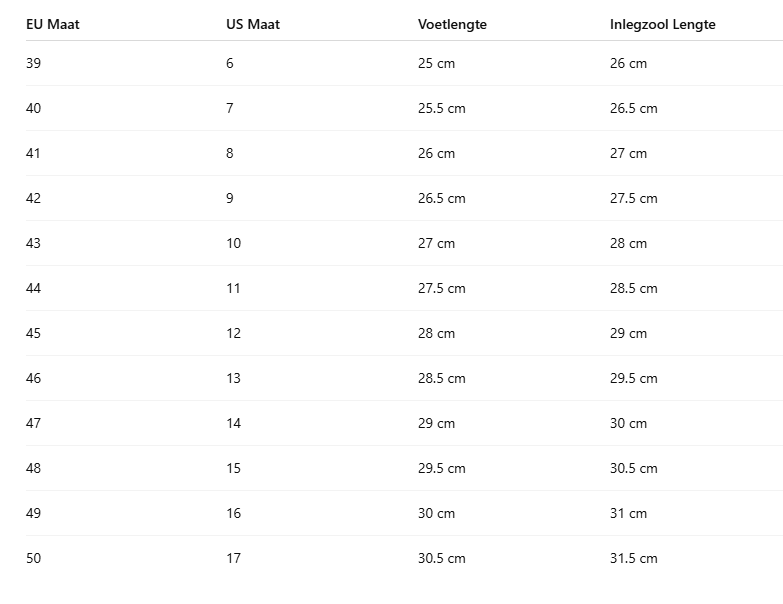Select EU size 50 cell
The width and height of the screenshot is (783, 604).
(x=33, y=558)
